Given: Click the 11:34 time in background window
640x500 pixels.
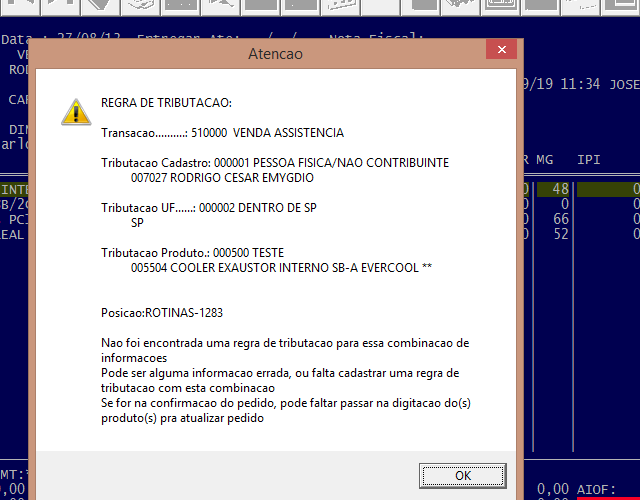Looking at the screenshot, I should 580,84.
